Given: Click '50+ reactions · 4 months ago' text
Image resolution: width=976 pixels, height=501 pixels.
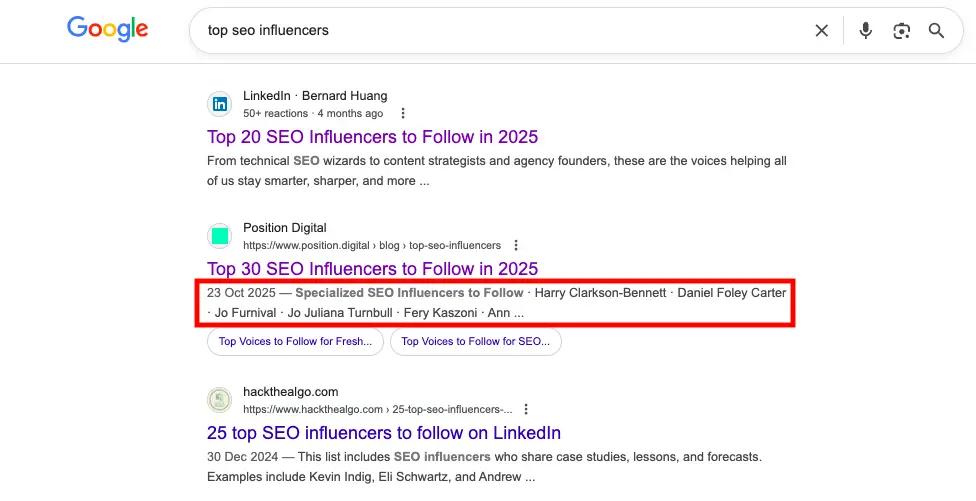Looking at the screenshot, I should click(x=313, y=113).
